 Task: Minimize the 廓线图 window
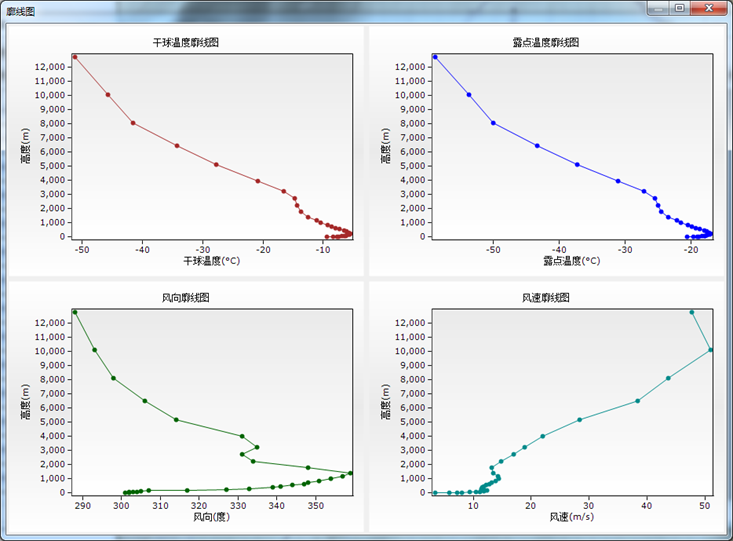[658, 8]
